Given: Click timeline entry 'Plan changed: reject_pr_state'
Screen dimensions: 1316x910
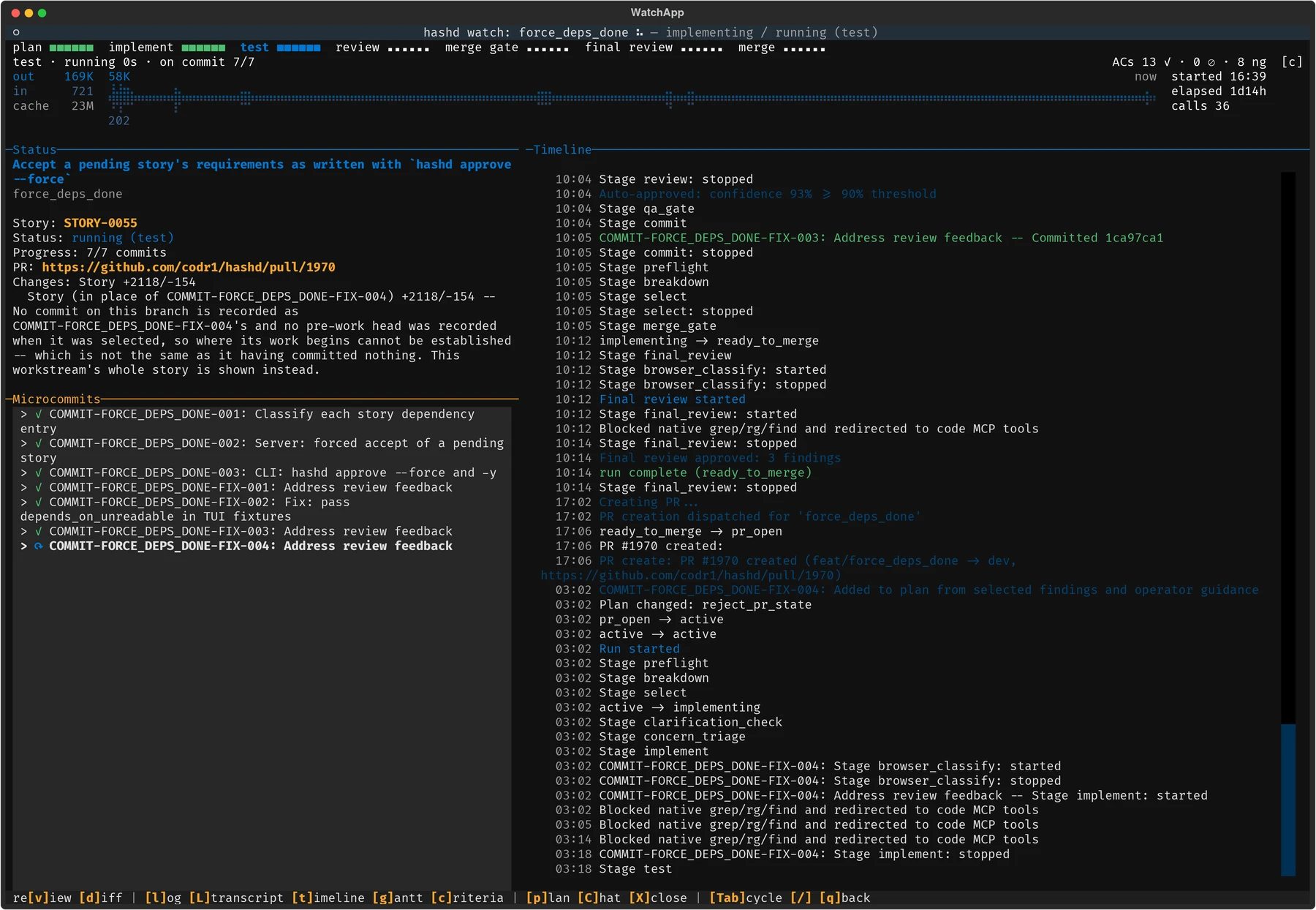Looking at the screenshot, I should pos(706,605).
